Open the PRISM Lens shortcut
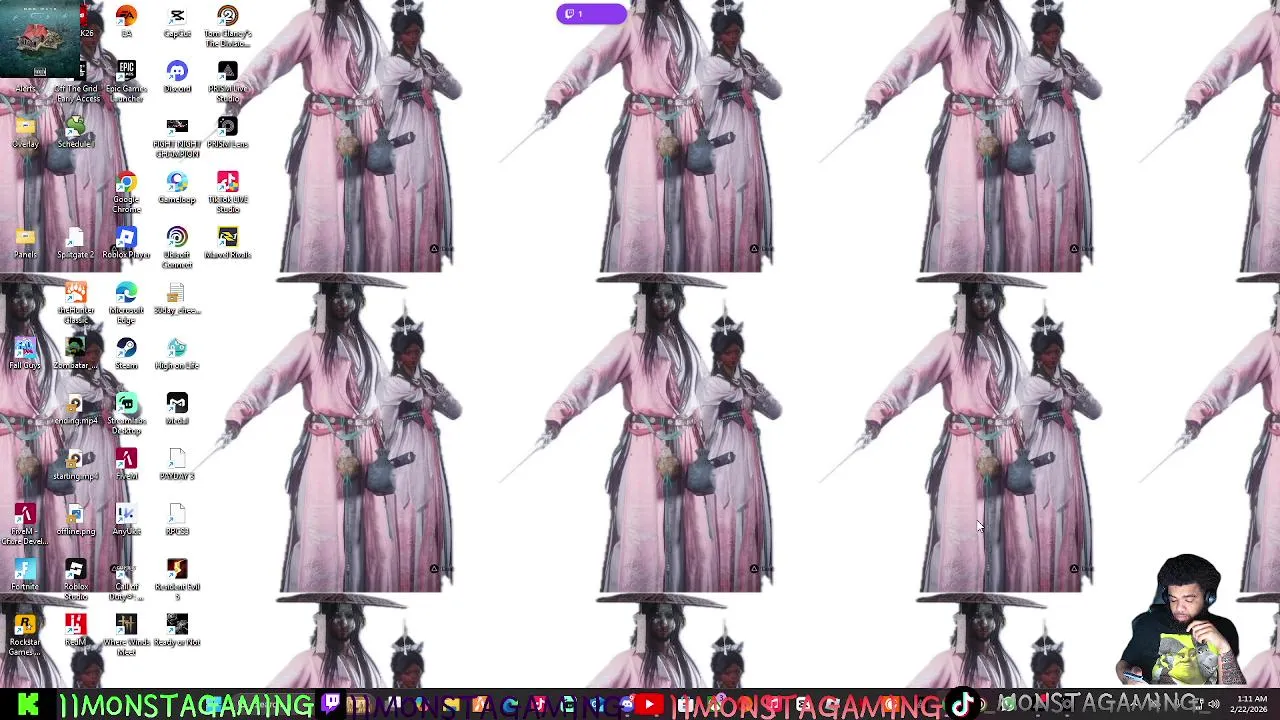 (228, 131)
